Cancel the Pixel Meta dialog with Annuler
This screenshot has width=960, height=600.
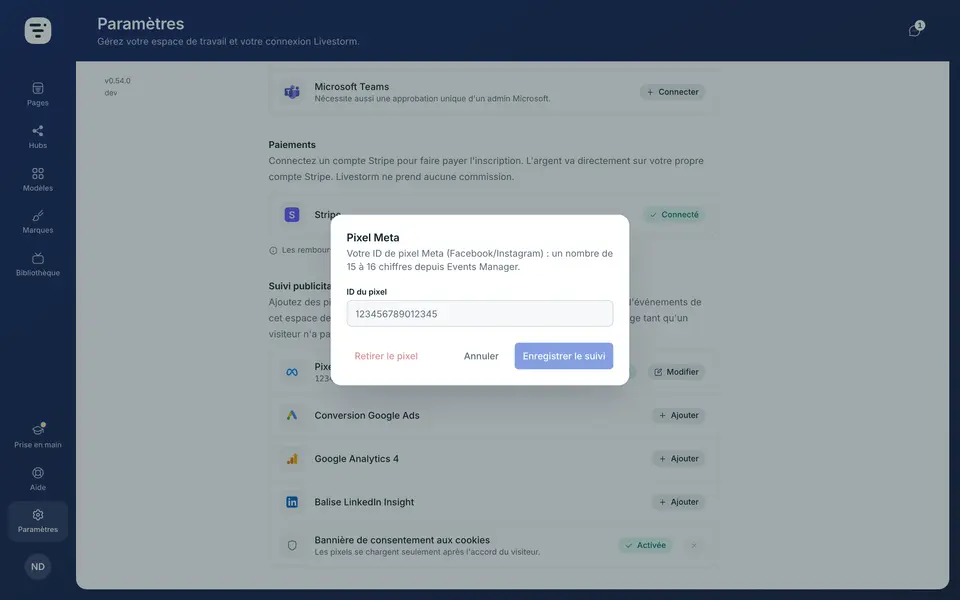(481, 356)
